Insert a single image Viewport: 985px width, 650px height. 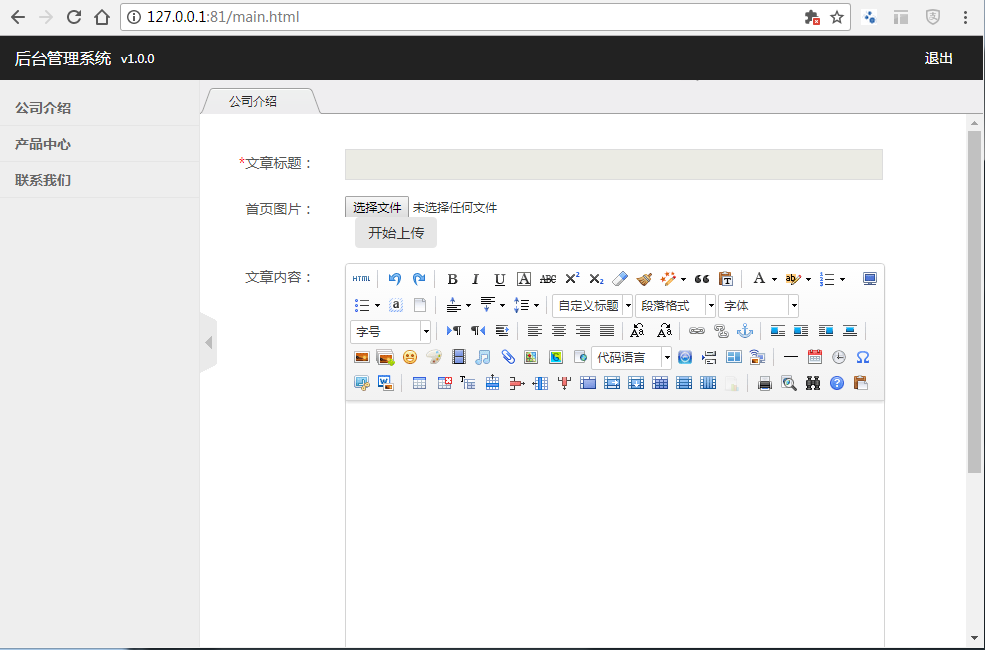pos(362,357)
